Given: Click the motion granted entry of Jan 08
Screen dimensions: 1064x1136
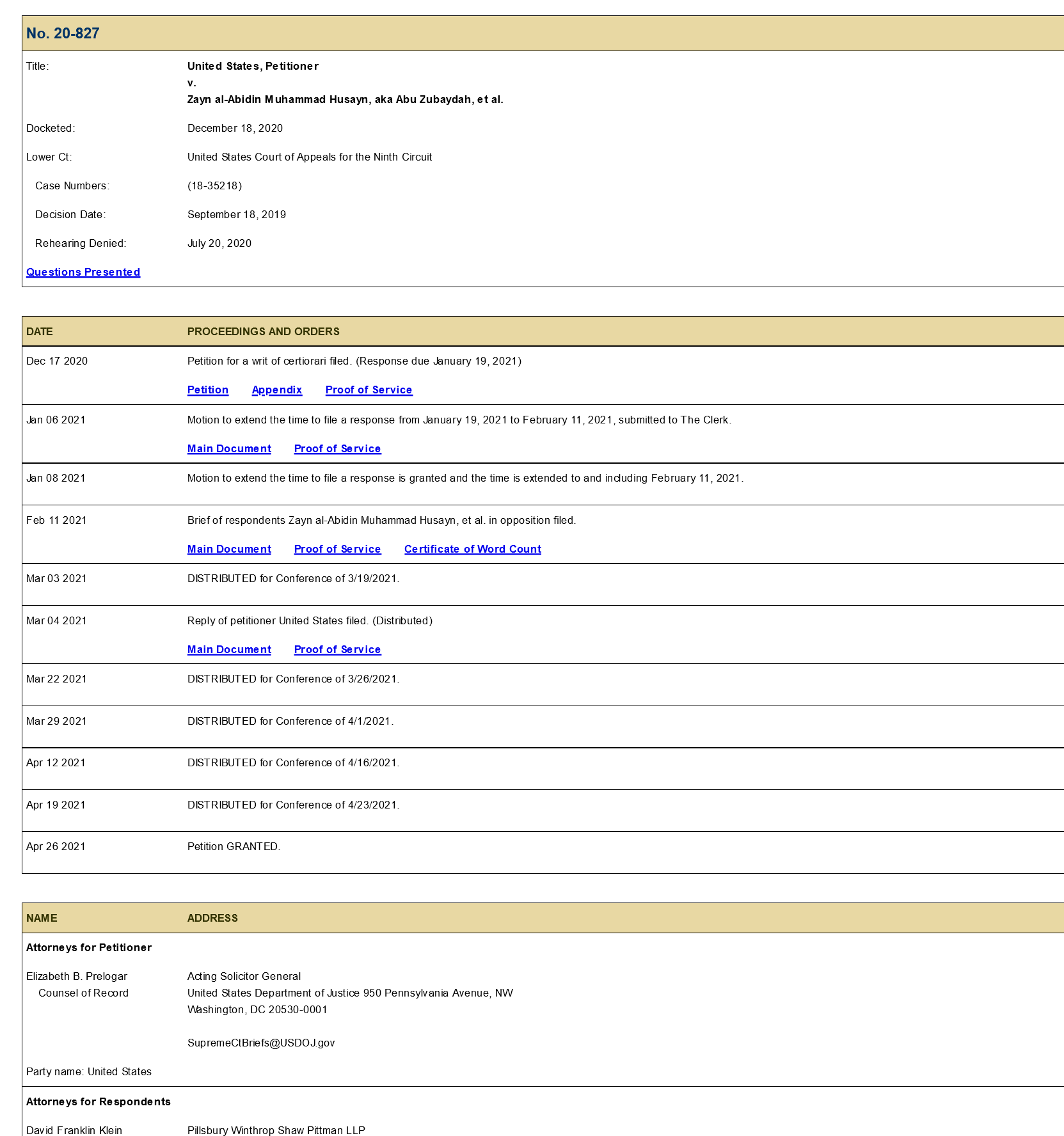Looking at the screenshot, I should pos(465,478).
